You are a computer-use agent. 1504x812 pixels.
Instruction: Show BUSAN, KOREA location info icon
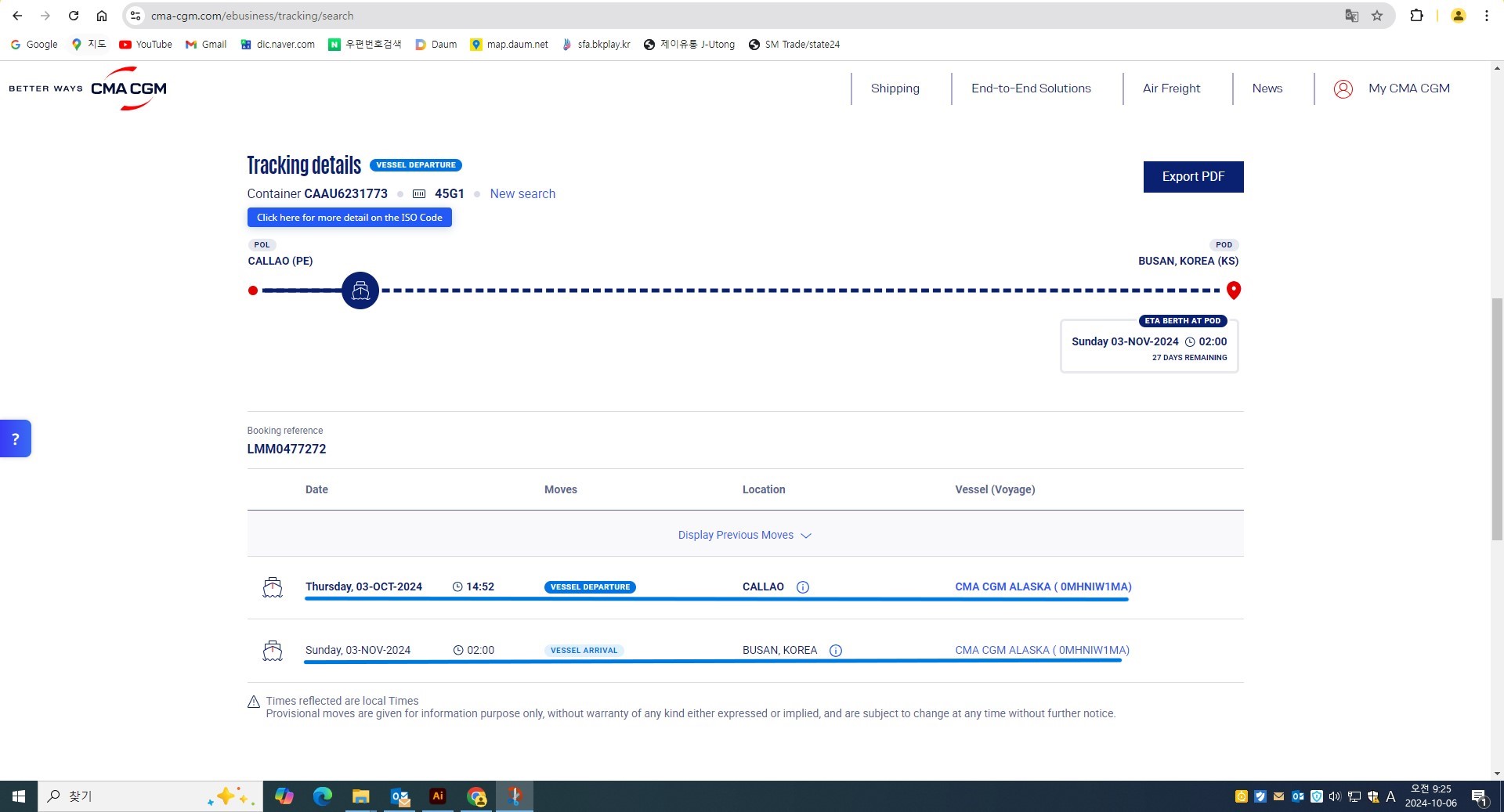coord(836,651)
